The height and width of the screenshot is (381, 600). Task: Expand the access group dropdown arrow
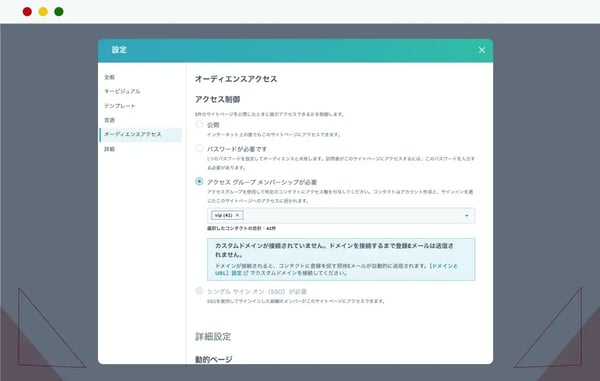466,216
